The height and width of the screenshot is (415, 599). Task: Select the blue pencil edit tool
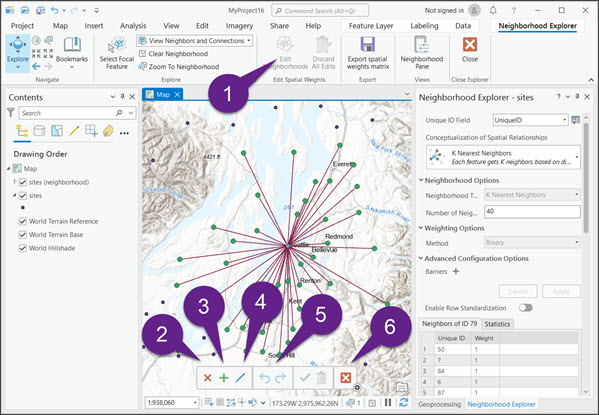(x=240, y=378)
